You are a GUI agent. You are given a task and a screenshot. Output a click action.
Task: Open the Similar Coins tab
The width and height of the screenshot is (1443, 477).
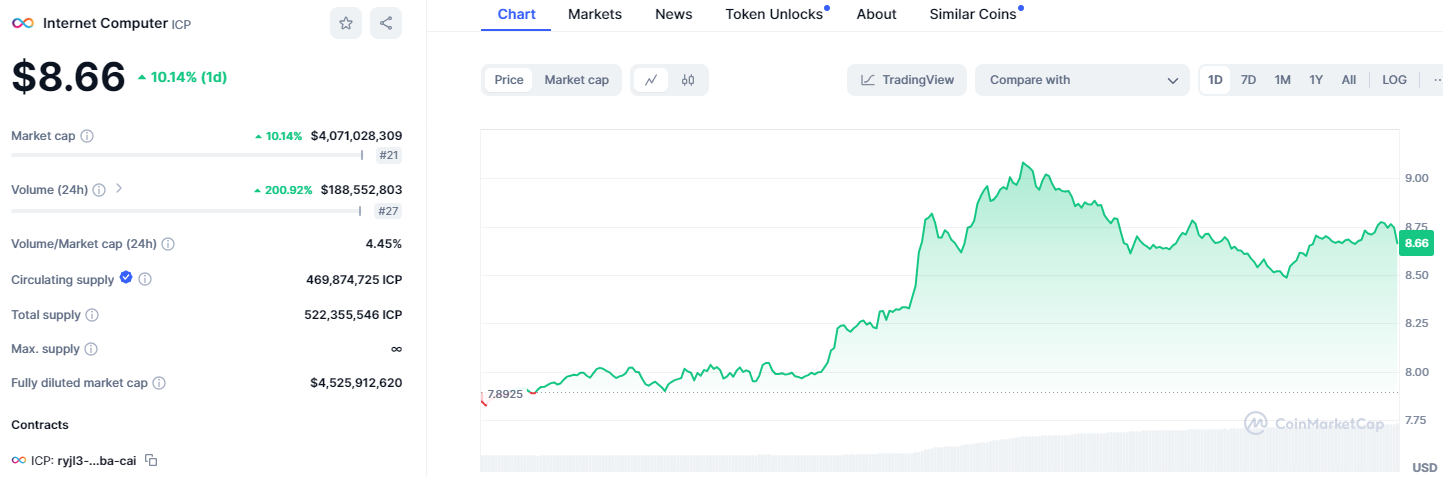[x=973, y=14]
